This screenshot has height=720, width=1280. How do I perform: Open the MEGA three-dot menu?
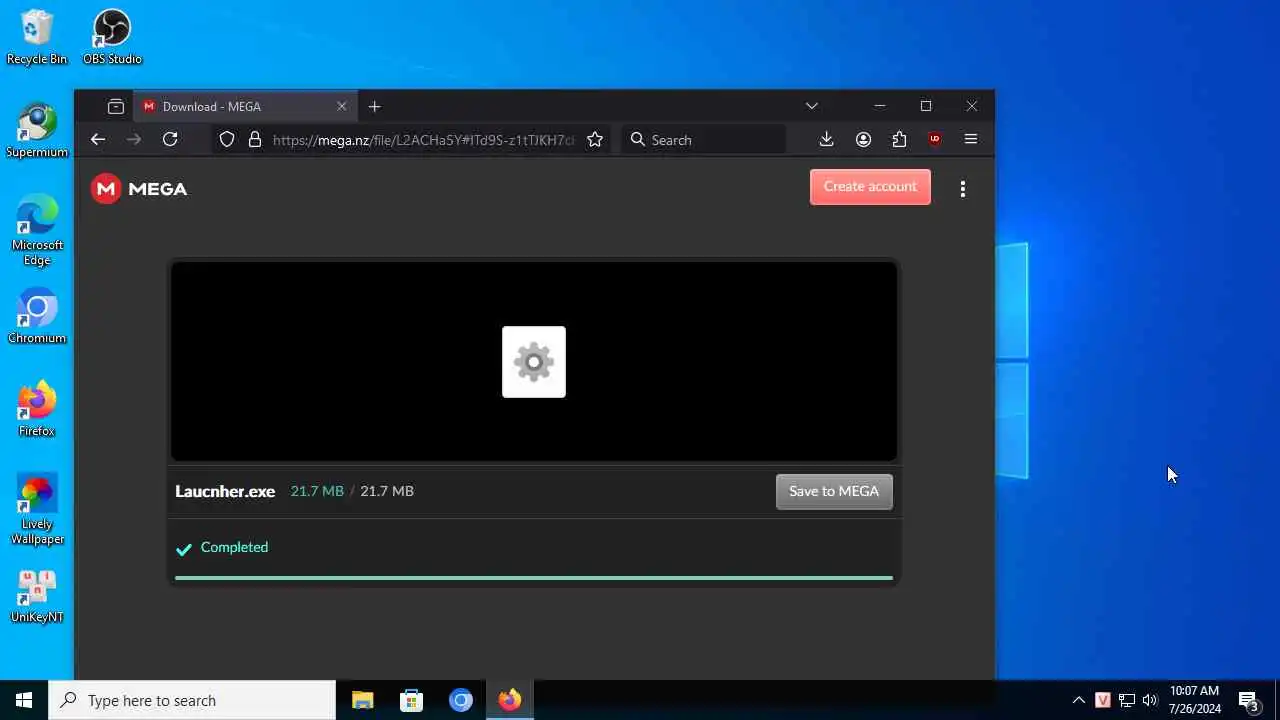click(x=963, y=188)
